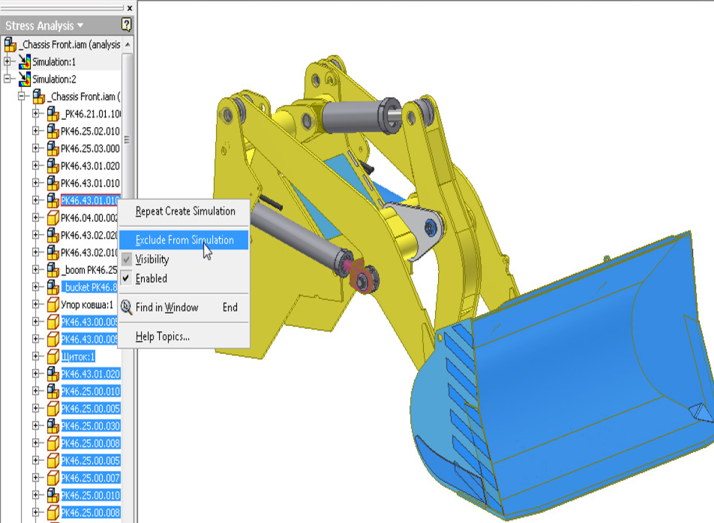Click part icon of PK46.04.00.002 row
The image size is (714, 523).
point(53,218)
